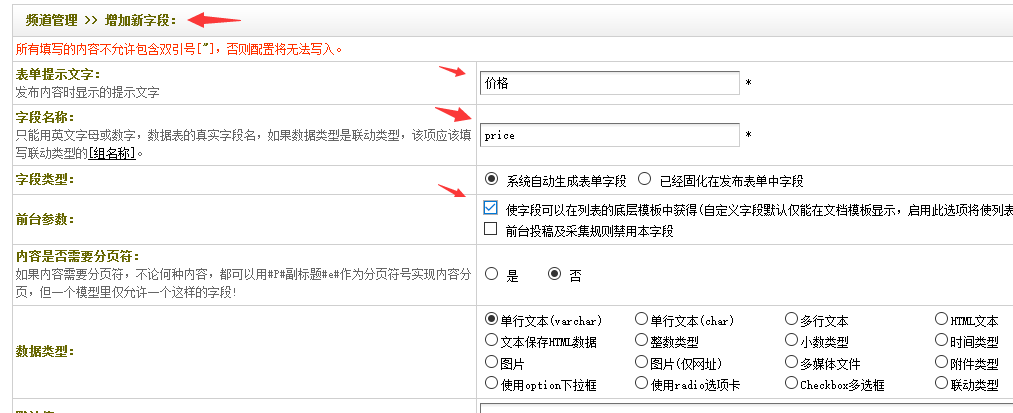Choose 整数类型 data type
The height and width of the screenshot is (413, 1013).
coord(641,341)
